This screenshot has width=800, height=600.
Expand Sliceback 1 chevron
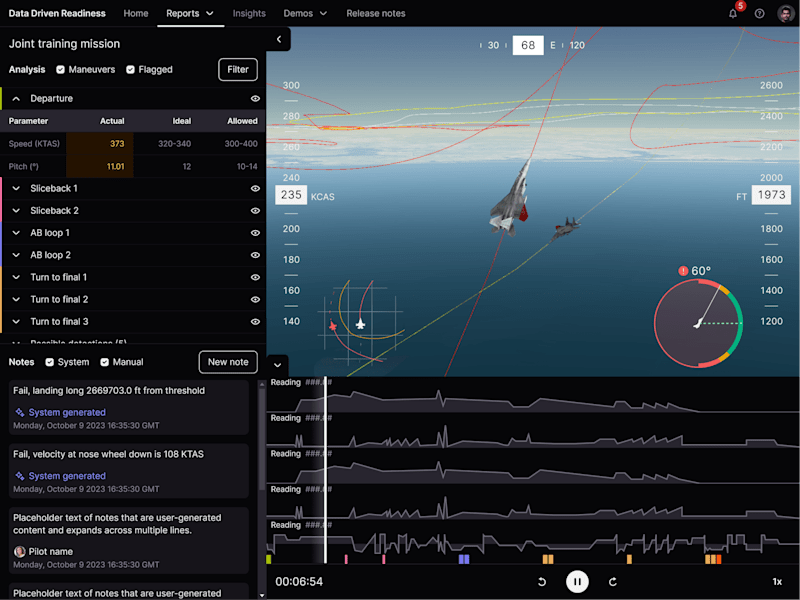16,188
